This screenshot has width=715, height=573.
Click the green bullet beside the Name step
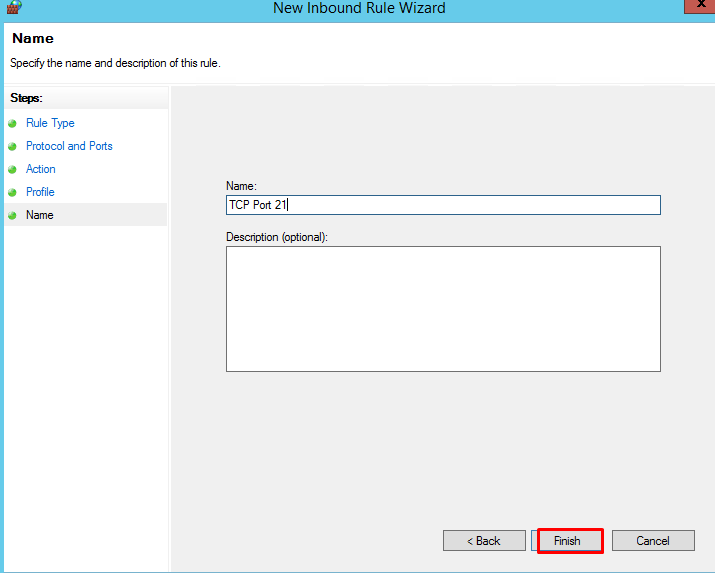pyautogui.click(x=12, y=216)
